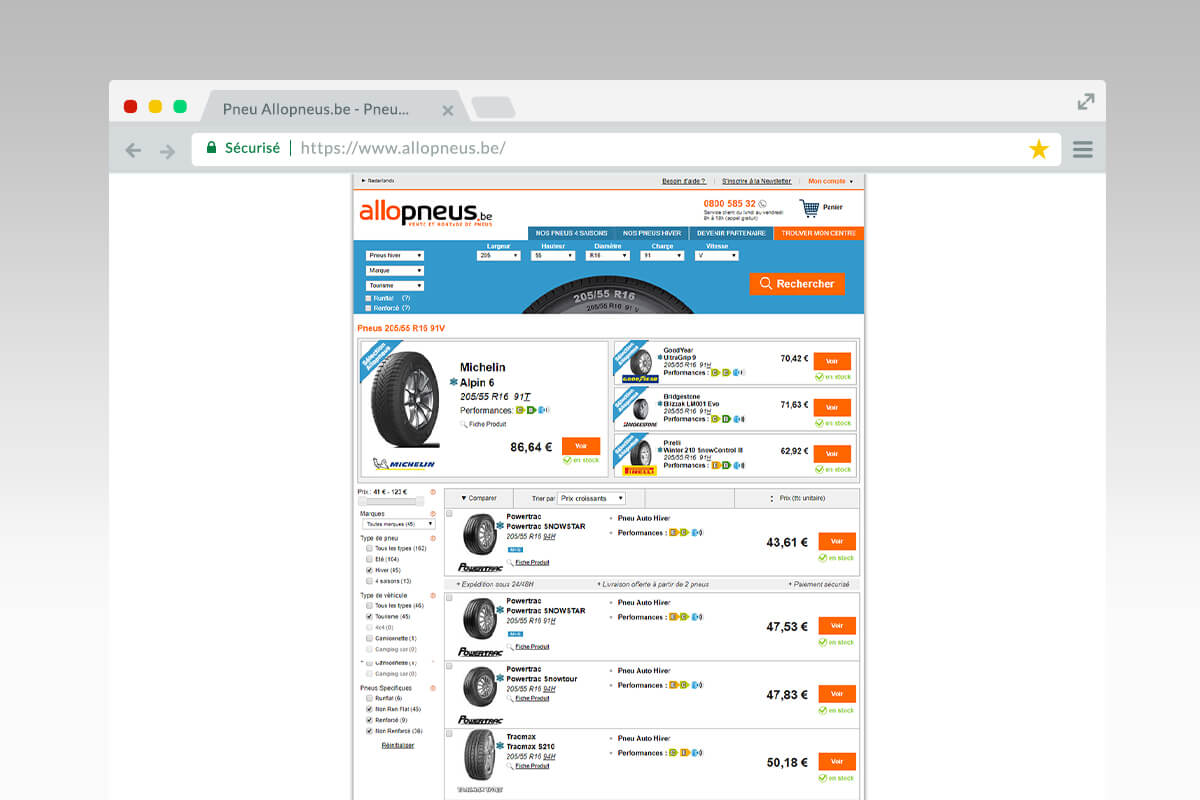The width and height of the screenshot is (1200, 800).
Task: Enable the Renforcé checkbox in the search bar
Action: click(368, 308)
